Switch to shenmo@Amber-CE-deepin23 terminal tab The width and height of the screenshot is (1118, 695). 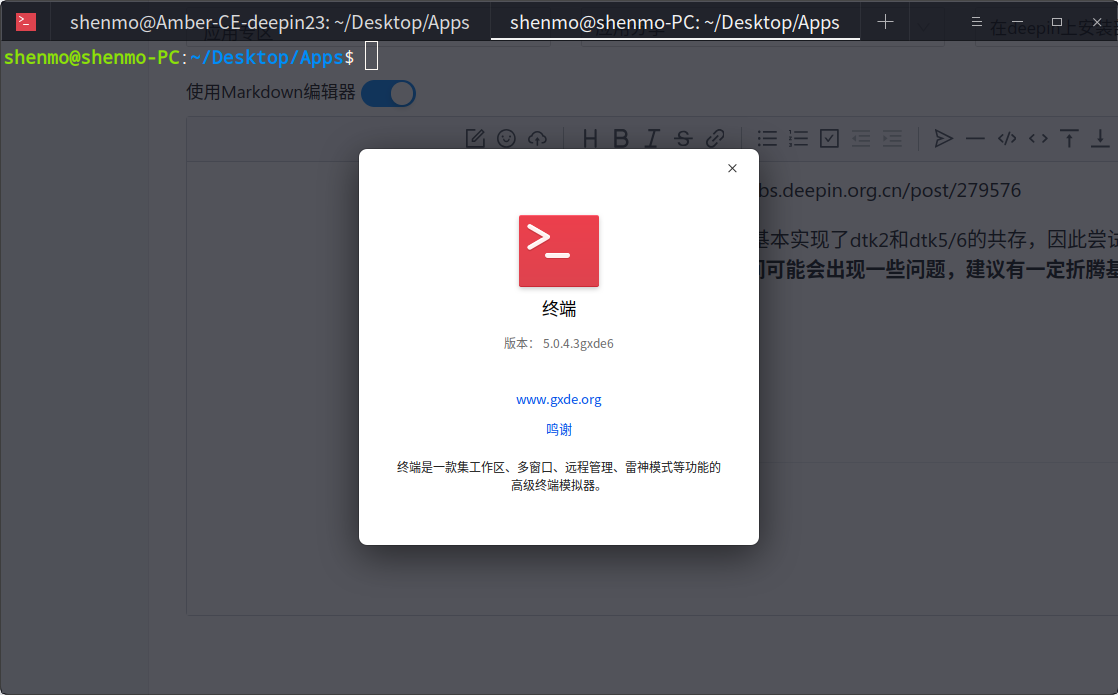pyautogui.click(x=270, y=22)
